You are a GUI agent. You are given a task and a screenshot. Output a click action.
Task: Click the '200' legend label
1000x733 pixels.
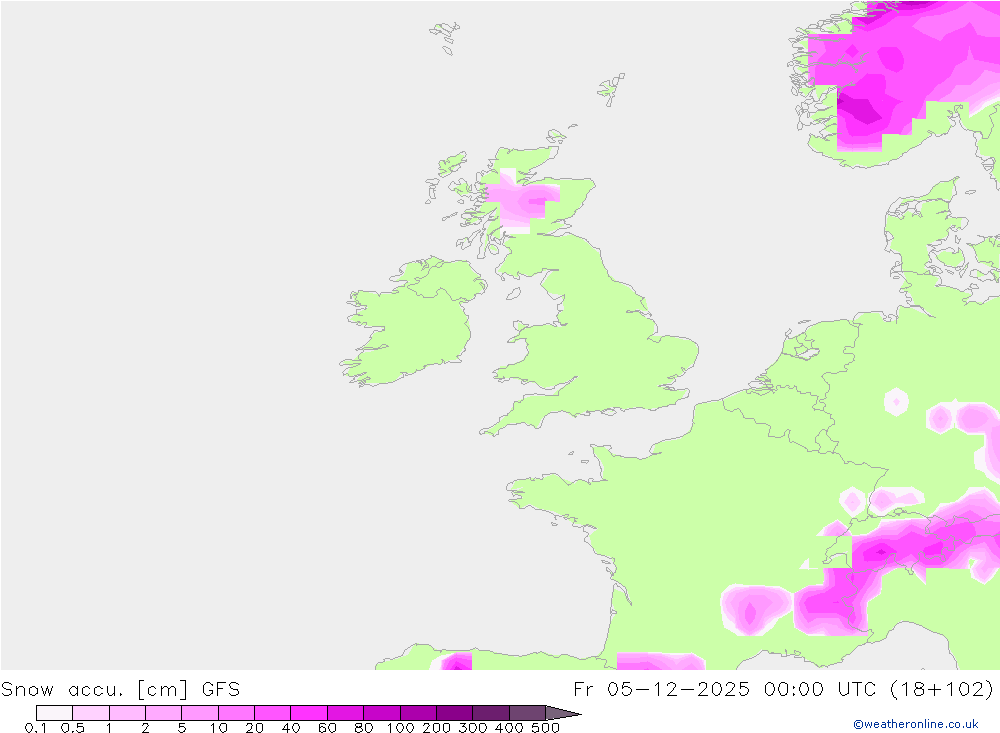(437, 727)
